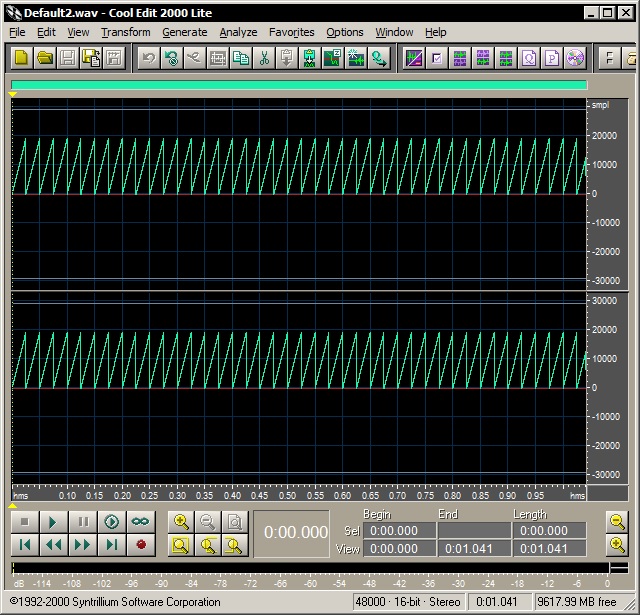Click the vertical Zoom Out icon at right
Screen dimensions: 640x615
tap(618, 521)
